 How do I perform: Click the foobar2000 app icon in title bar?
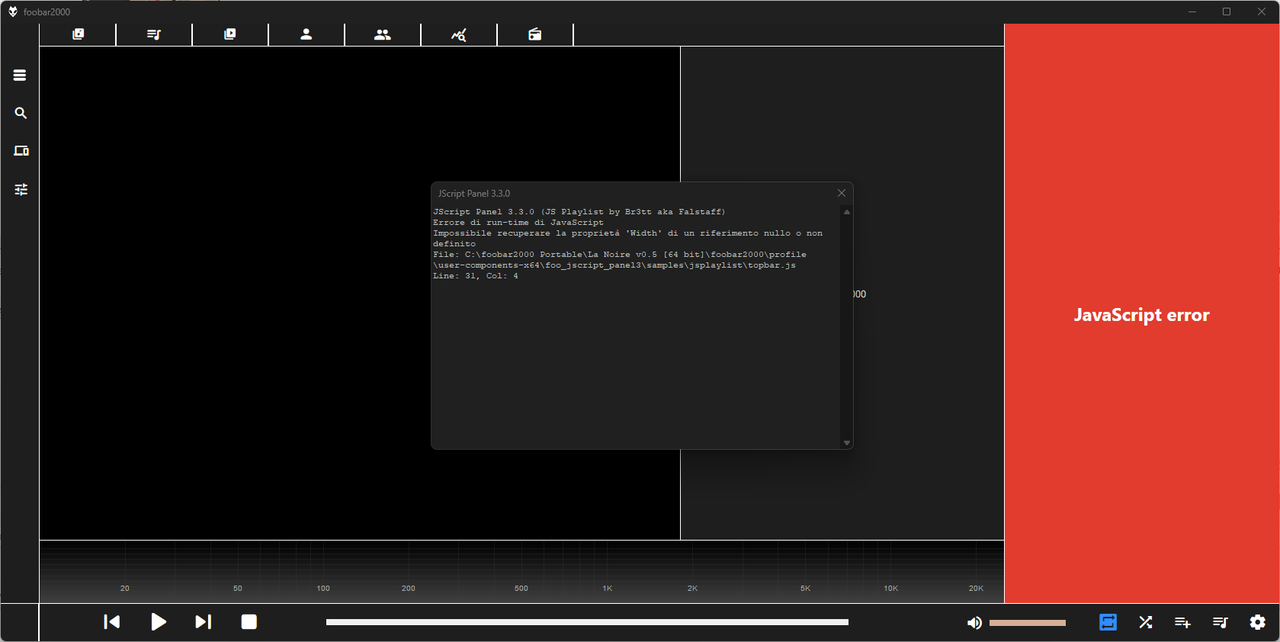pos(13,11)
